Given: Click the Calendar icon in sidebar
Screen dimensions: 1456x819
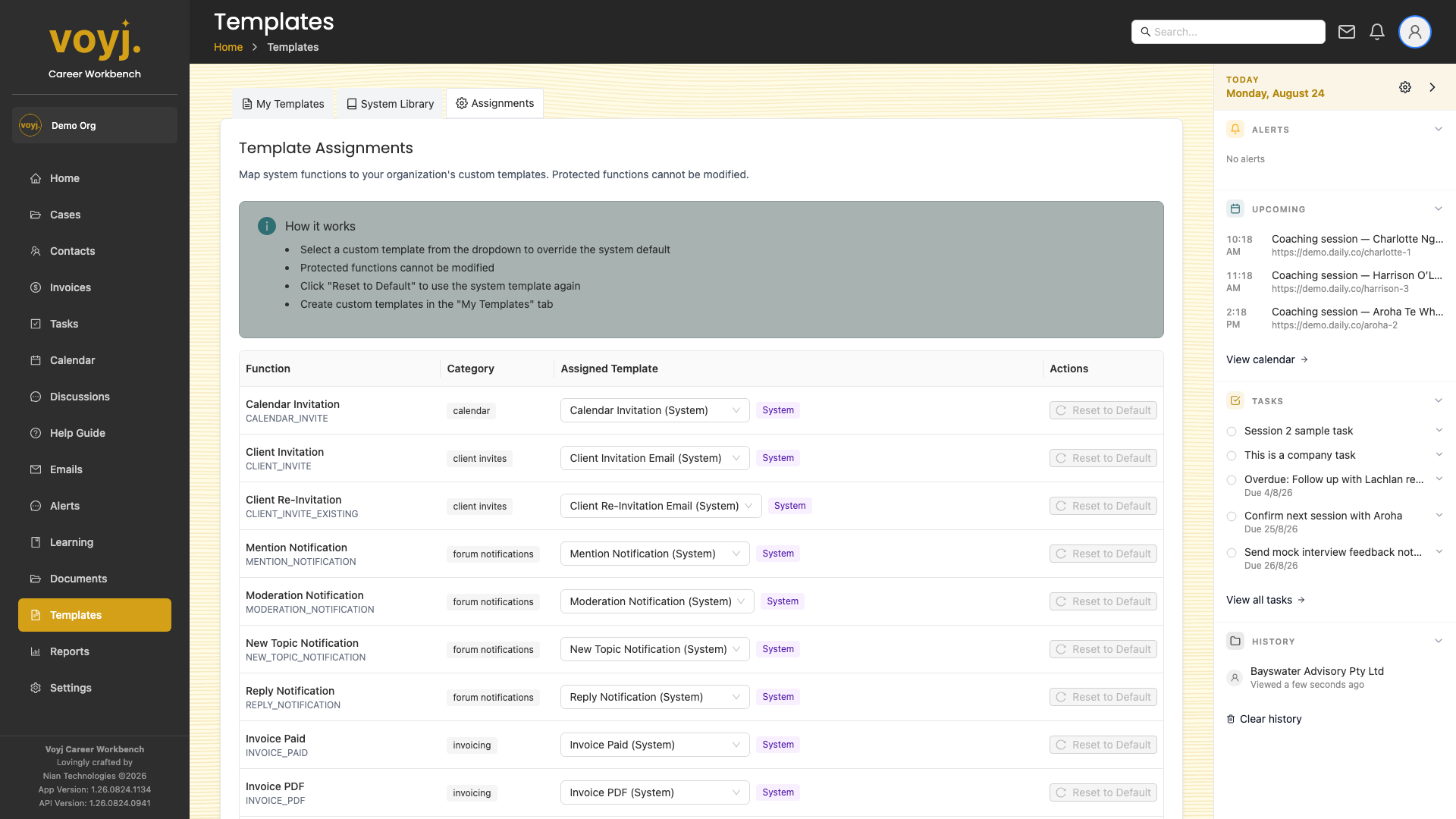Looking at the screenshot, I should (x=36, y=360).
